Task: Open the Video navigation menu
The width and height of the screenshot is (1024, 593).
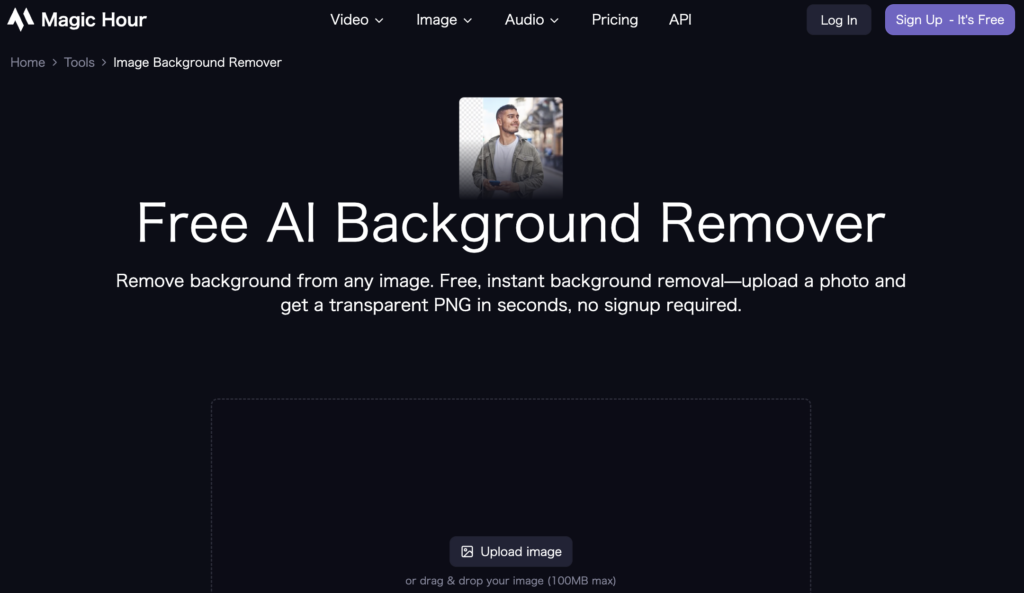Action: click(x=349, y=20)
